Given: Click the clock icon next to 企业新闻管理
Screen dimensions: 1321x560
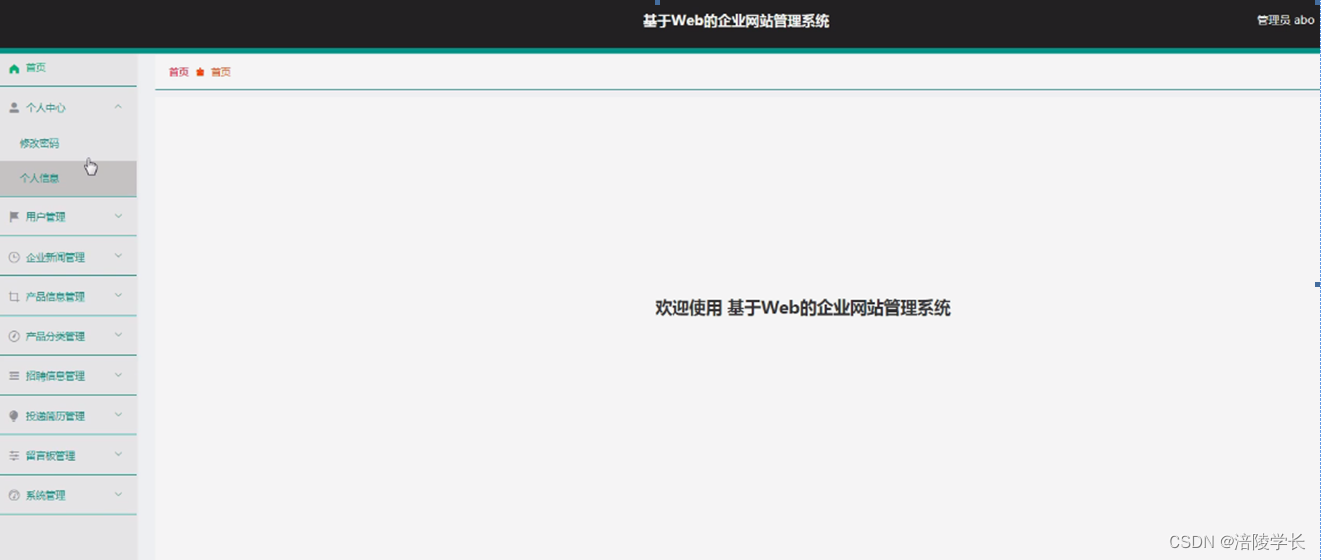Looking at the screenshot, I should [14, 257].
